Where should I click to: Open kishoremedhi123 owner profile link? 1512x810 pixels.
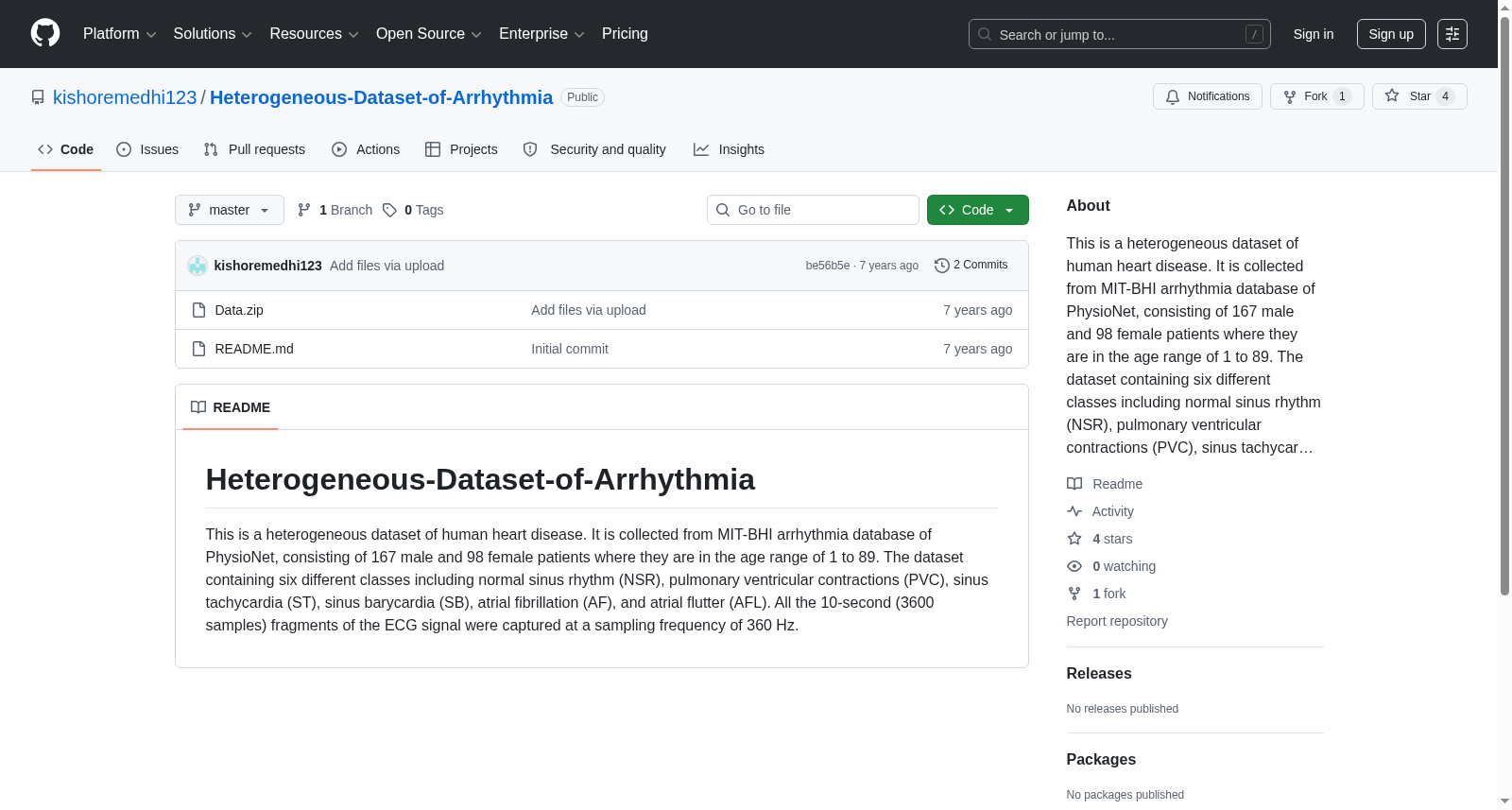pyautogui.click(x=125, y=97)
